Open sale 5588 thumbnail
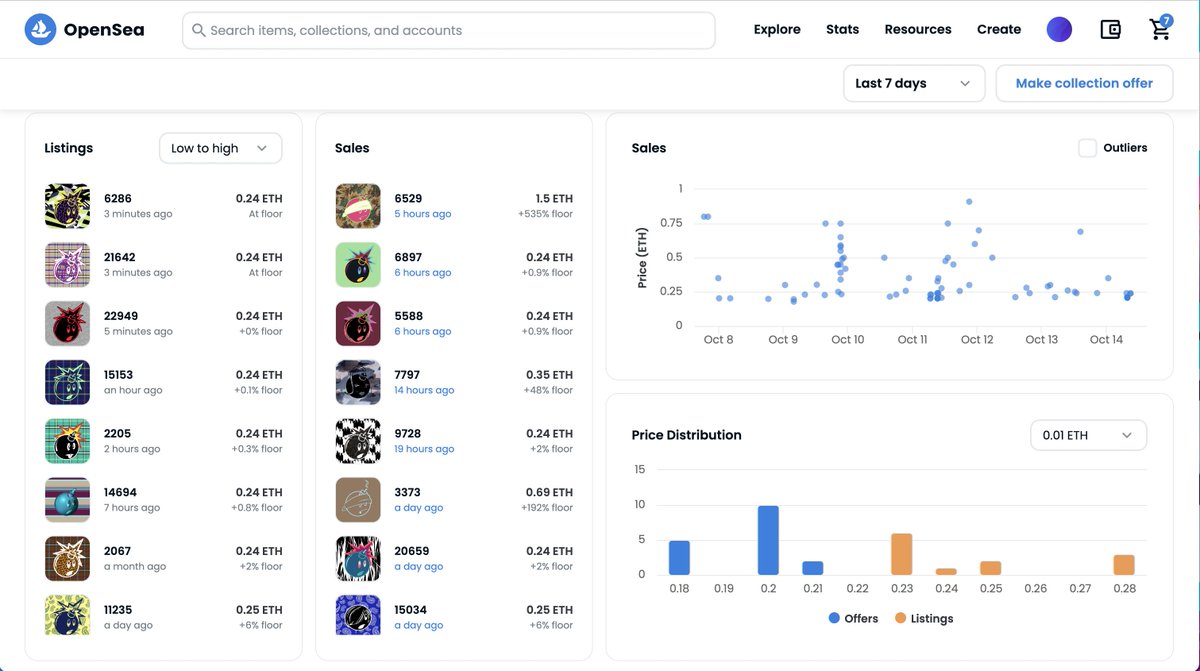The height and width of the screenshot is (671, 1200). (x=358, y=324)
